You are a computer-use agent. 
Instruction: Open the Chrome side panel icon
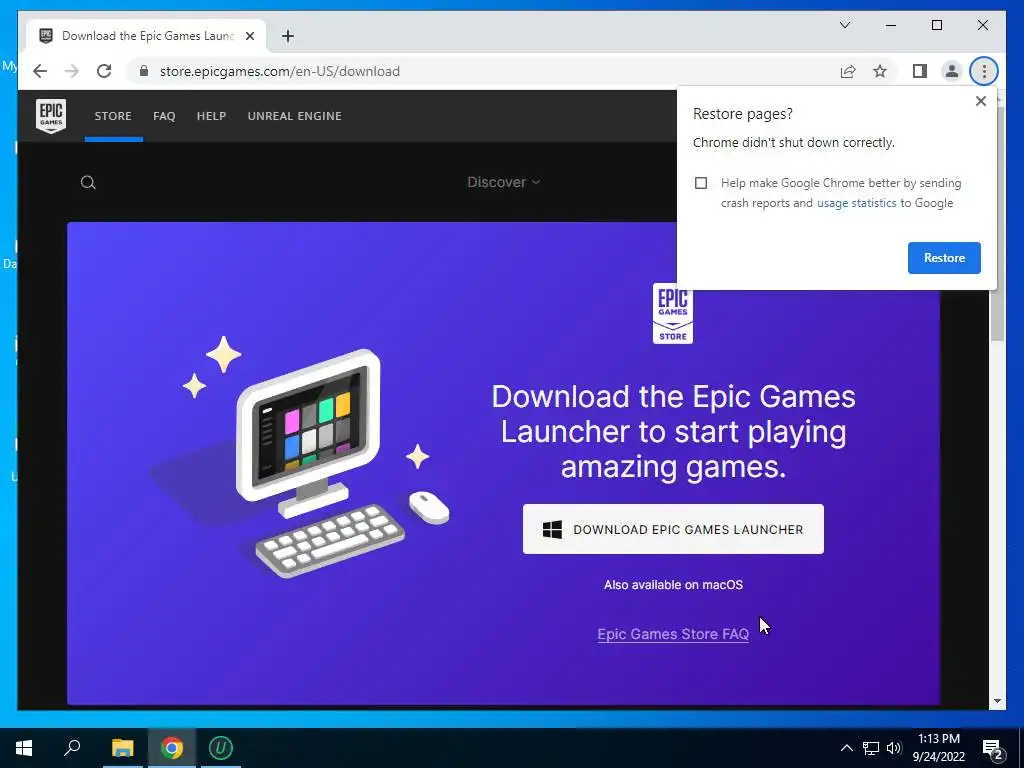(x=920, y=71)
